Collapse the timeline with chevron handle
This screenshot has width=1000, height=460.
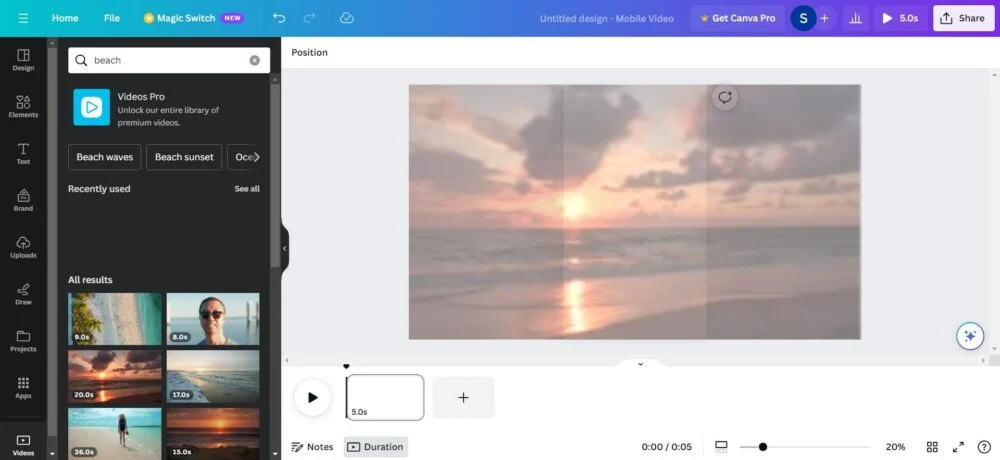640,364
